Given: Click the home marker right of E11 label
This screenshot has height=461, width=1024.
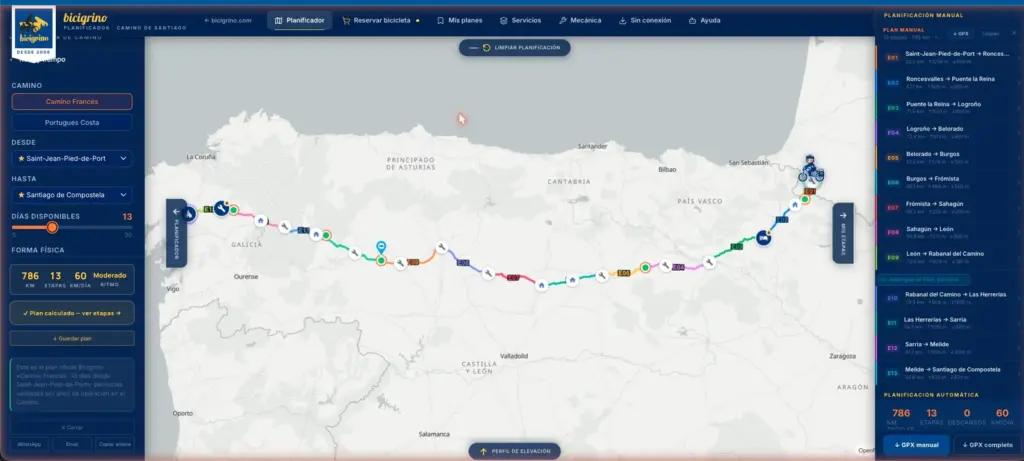Looking at the screenshot, I should [x=316, y=234].
